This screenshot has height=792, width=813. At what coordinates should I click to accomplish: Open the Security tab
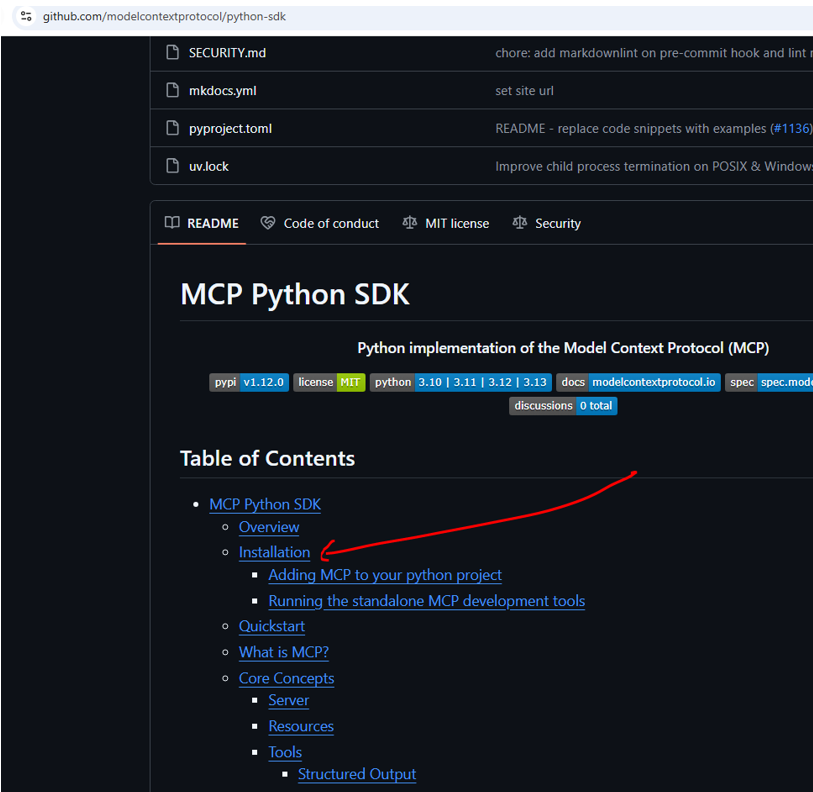coord(546,224)
